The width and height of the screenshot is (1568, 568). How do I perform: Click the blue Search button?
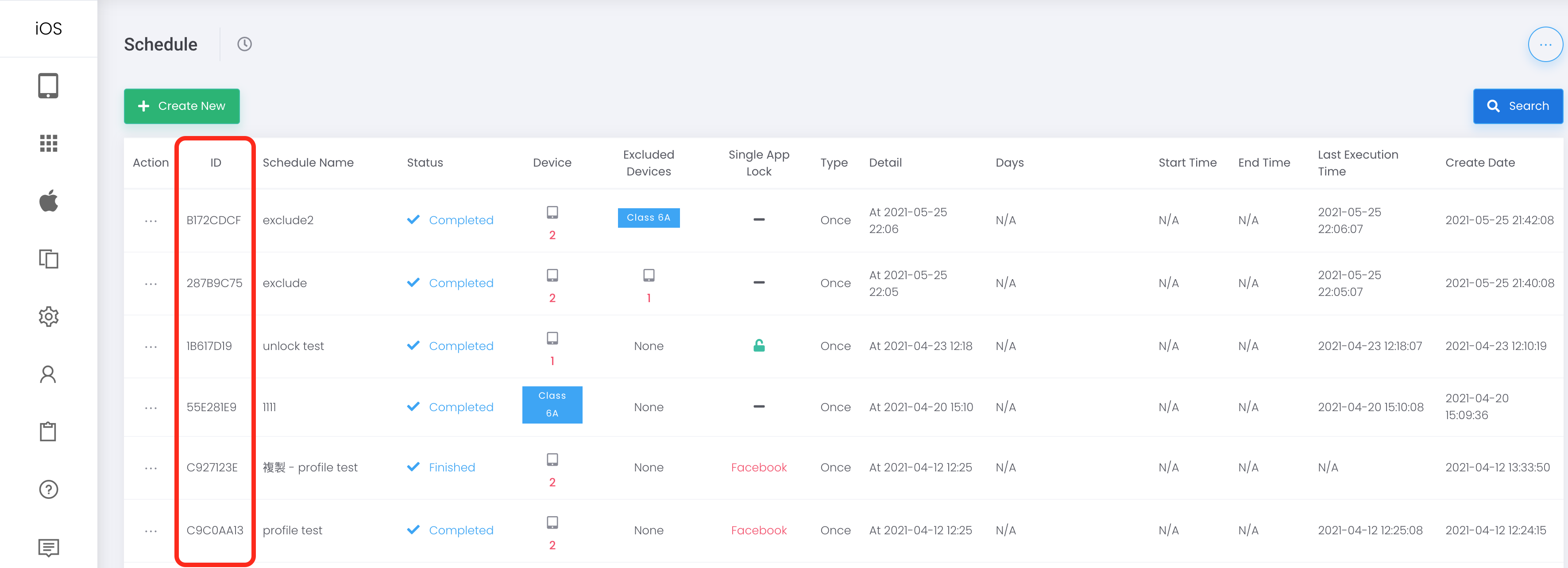coord(1518,106)
